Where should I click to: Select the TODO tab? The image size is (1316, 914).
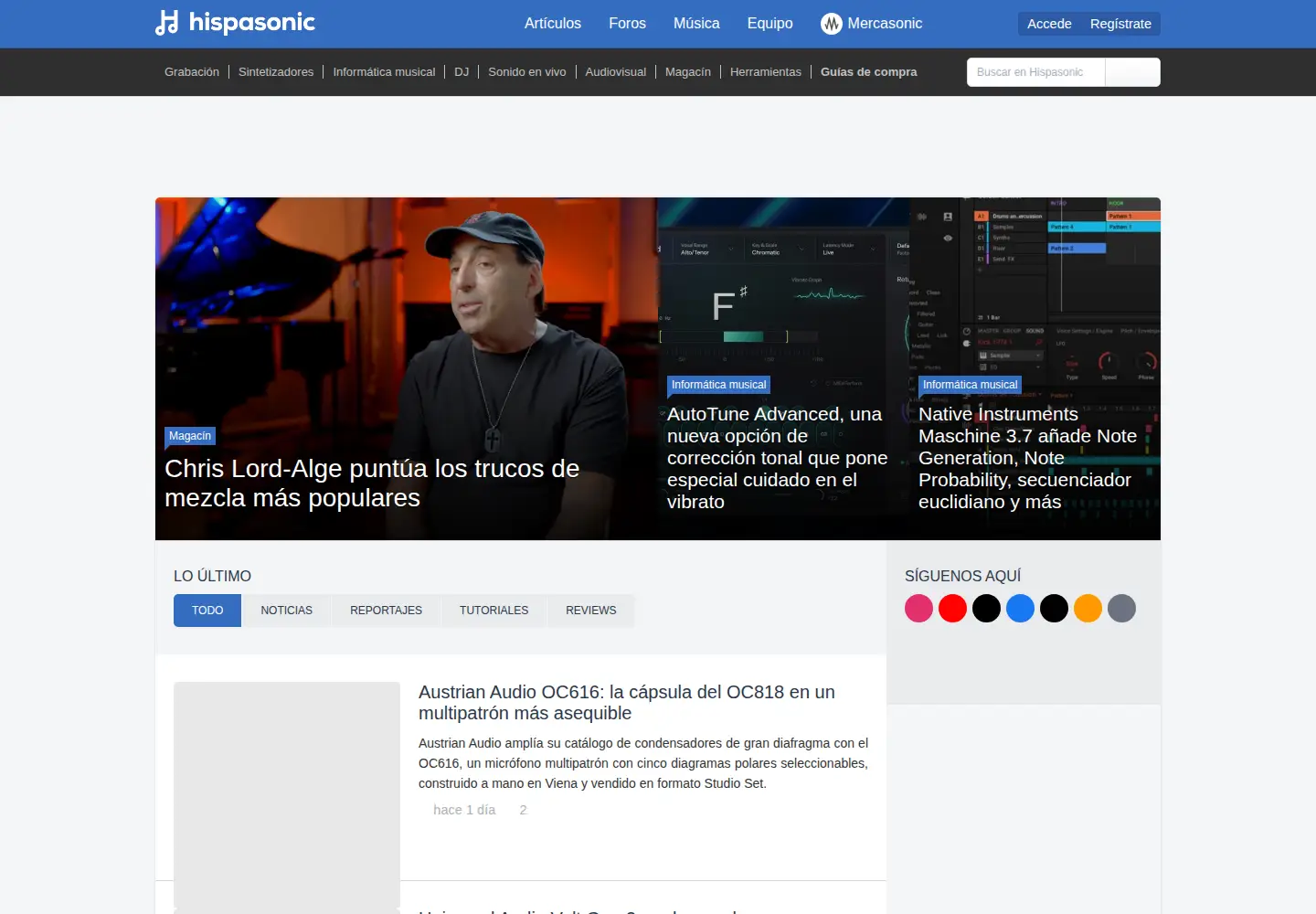click(207, 611)
